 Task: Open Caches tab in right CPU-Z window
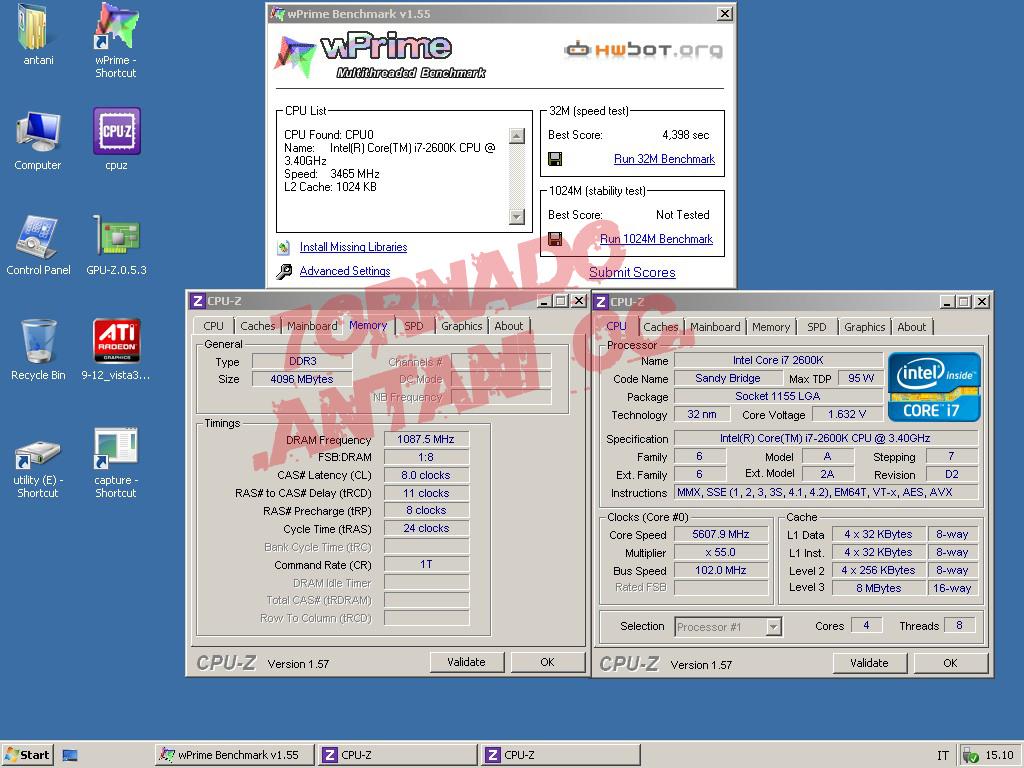660,327
